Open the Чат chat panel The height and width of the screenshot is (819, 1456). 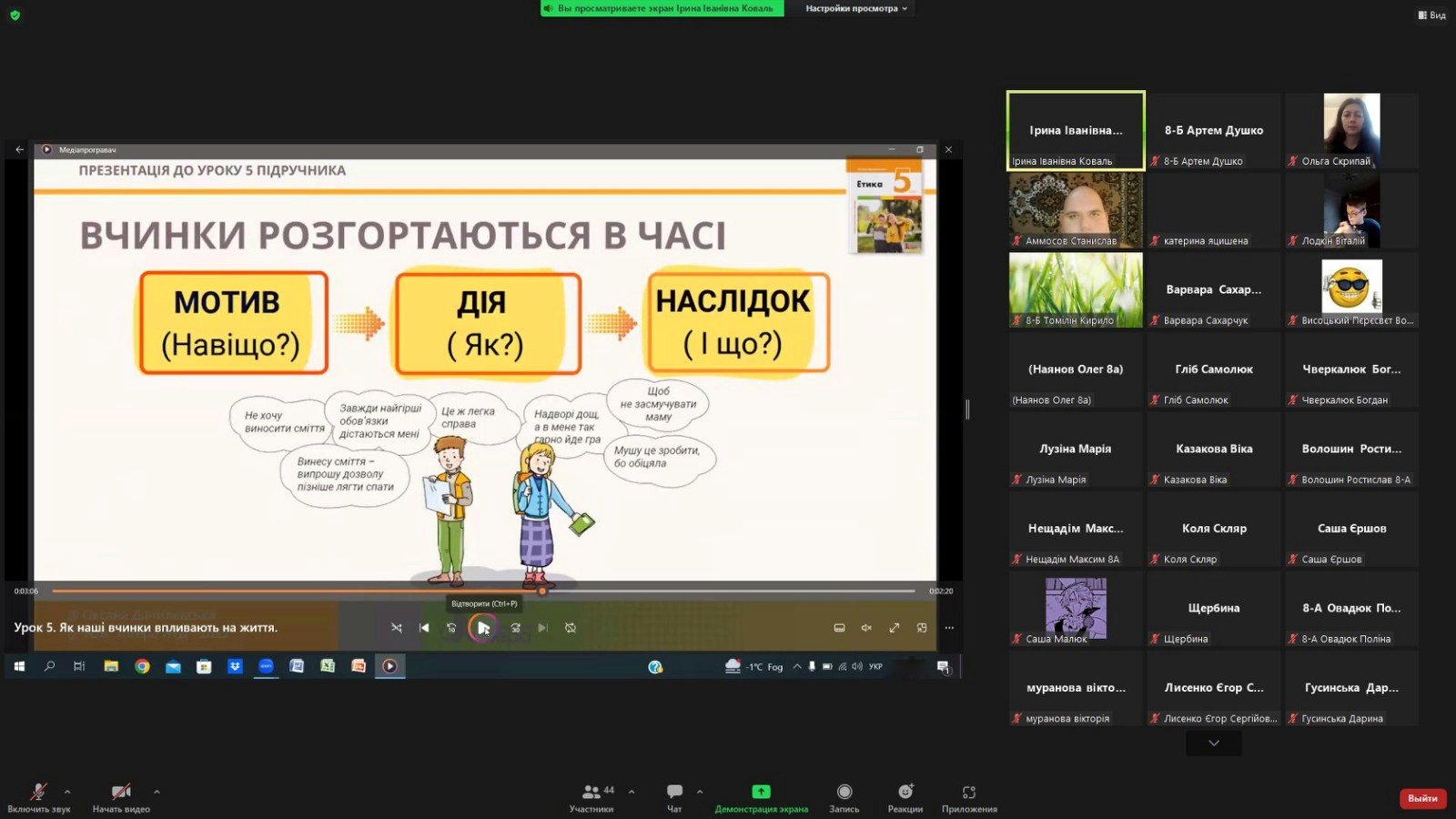(674, 797)
